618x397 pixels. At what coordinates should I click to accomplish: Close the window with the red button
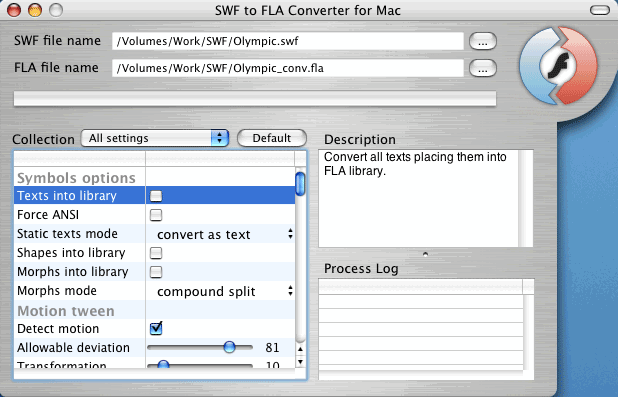[14, 10]
